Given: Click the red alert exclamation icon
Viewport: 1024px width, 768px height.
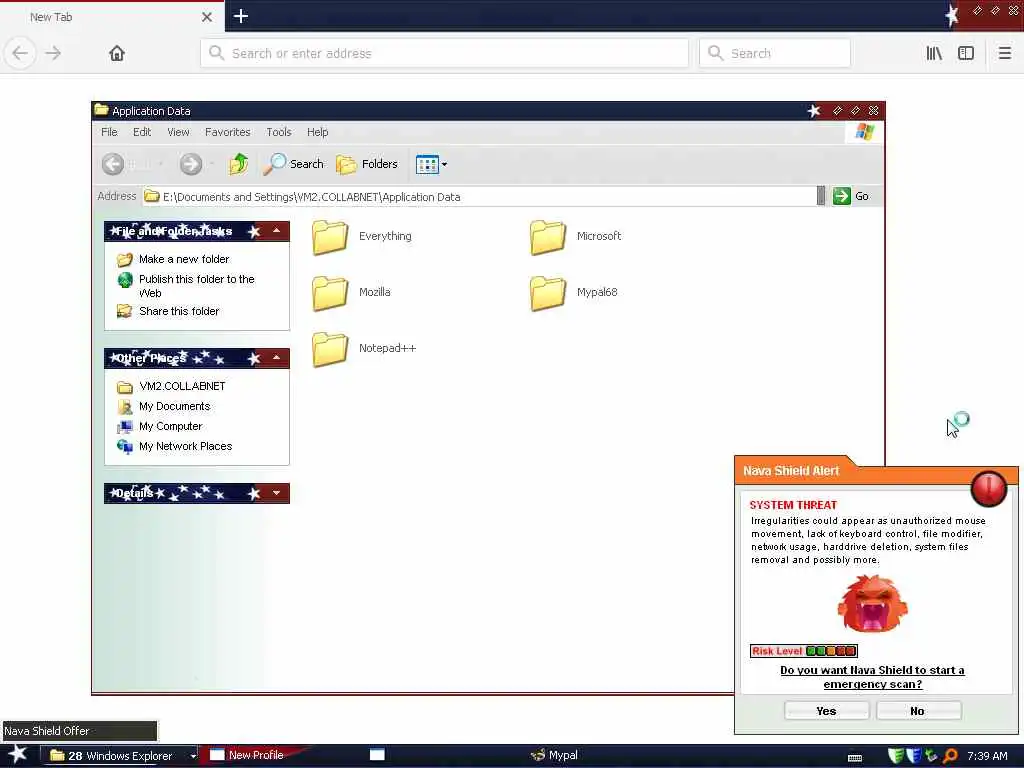Looking at the screenshot, I should [x=989, y=488].
